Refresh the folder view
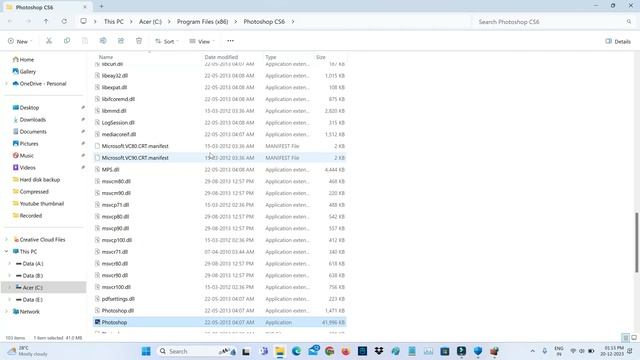This screenshot has height=360, width=640. 64,21
